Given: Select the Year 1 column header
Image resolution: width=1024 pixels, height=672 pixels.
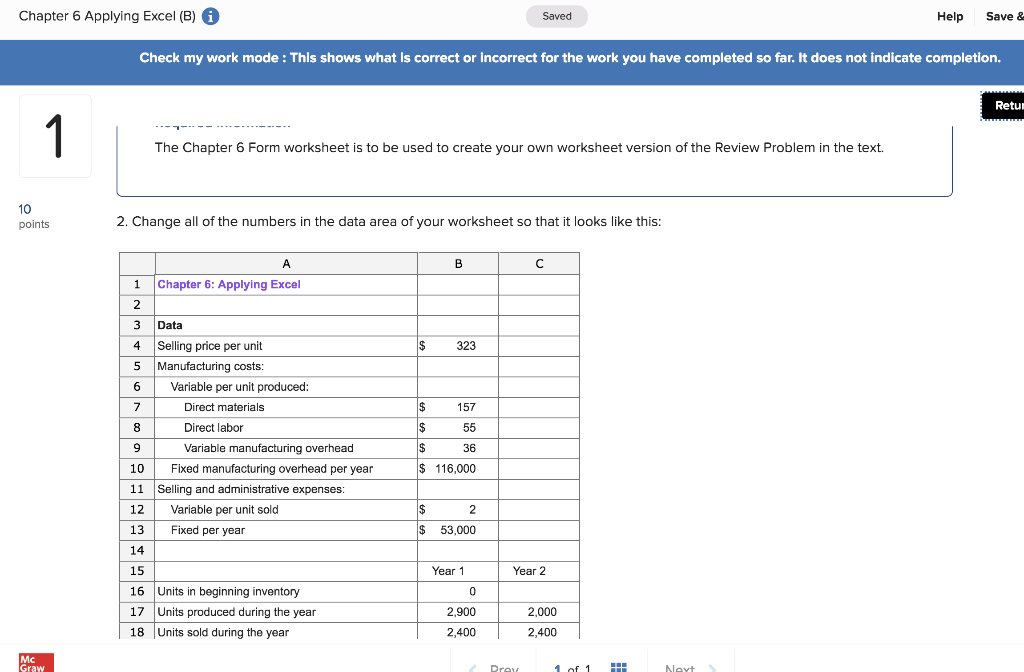Looking at the screenshot, I should click(457, 570).
